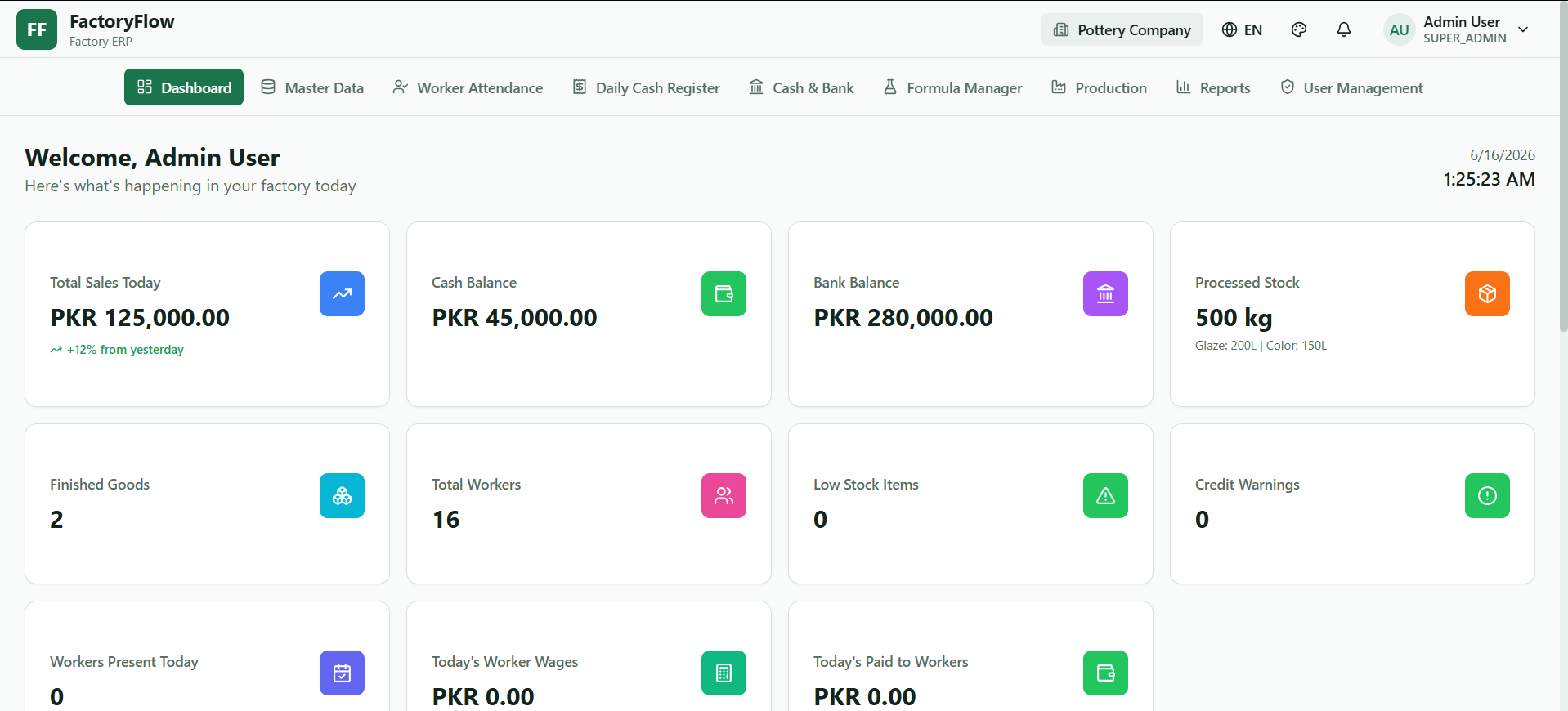1568x711 pixels.
Task: Click the Cash Balance wallet icon
Action: [x=724, y=293]
